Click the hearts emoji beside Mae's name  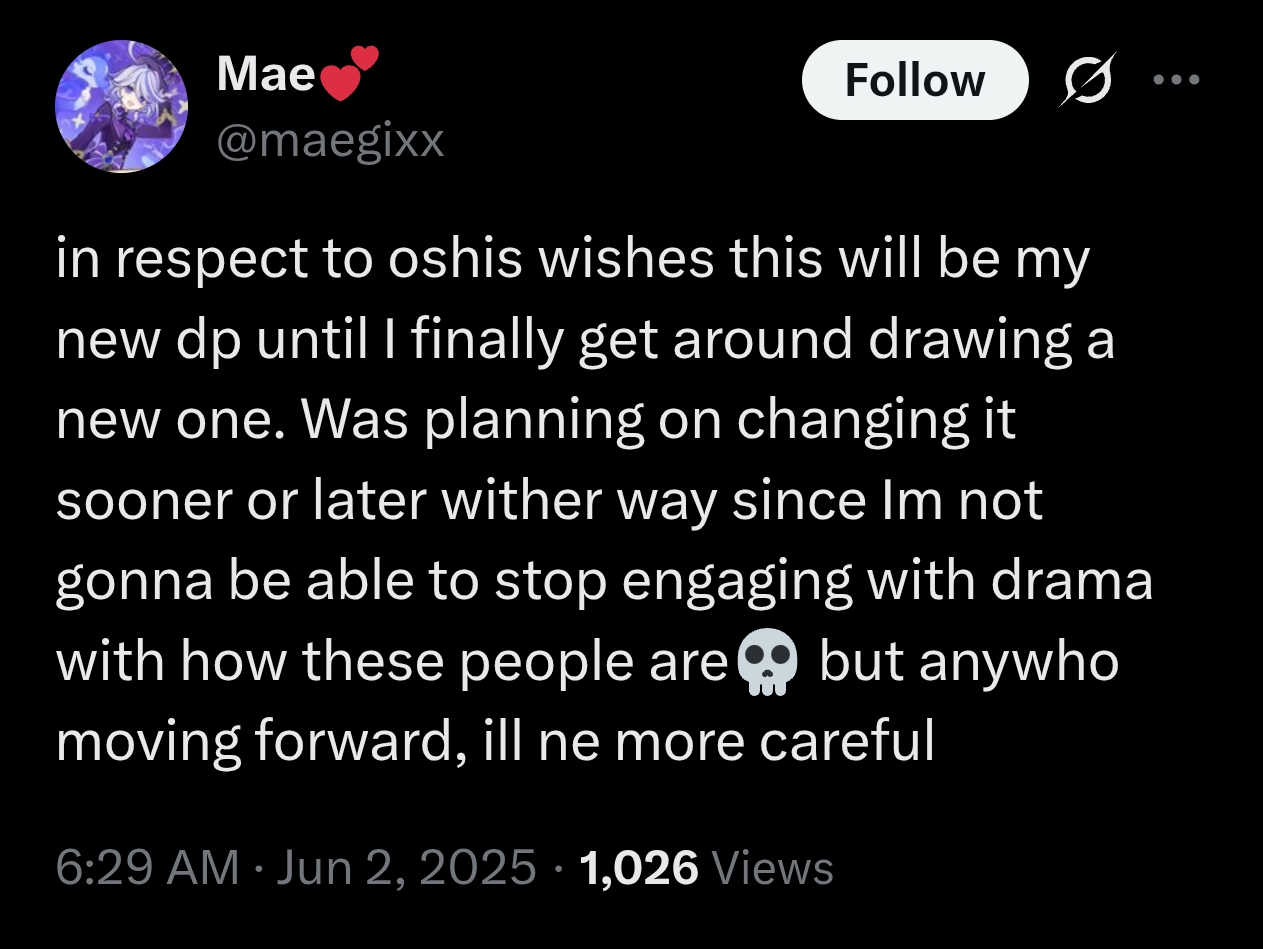(x=350, y=74)
